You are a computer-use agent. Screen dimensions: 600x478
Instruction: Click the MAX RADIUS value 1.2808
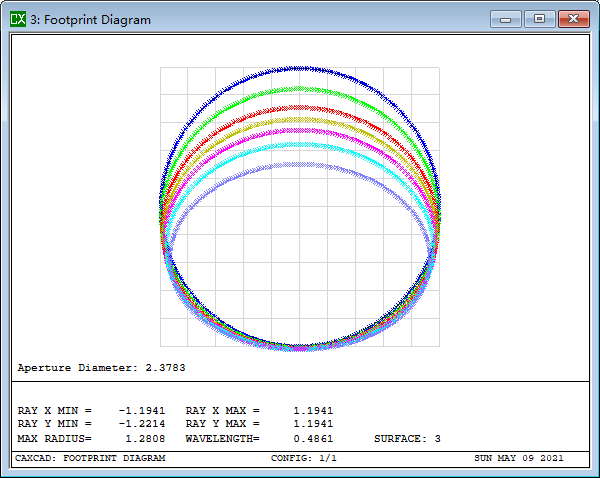[145, 439]
